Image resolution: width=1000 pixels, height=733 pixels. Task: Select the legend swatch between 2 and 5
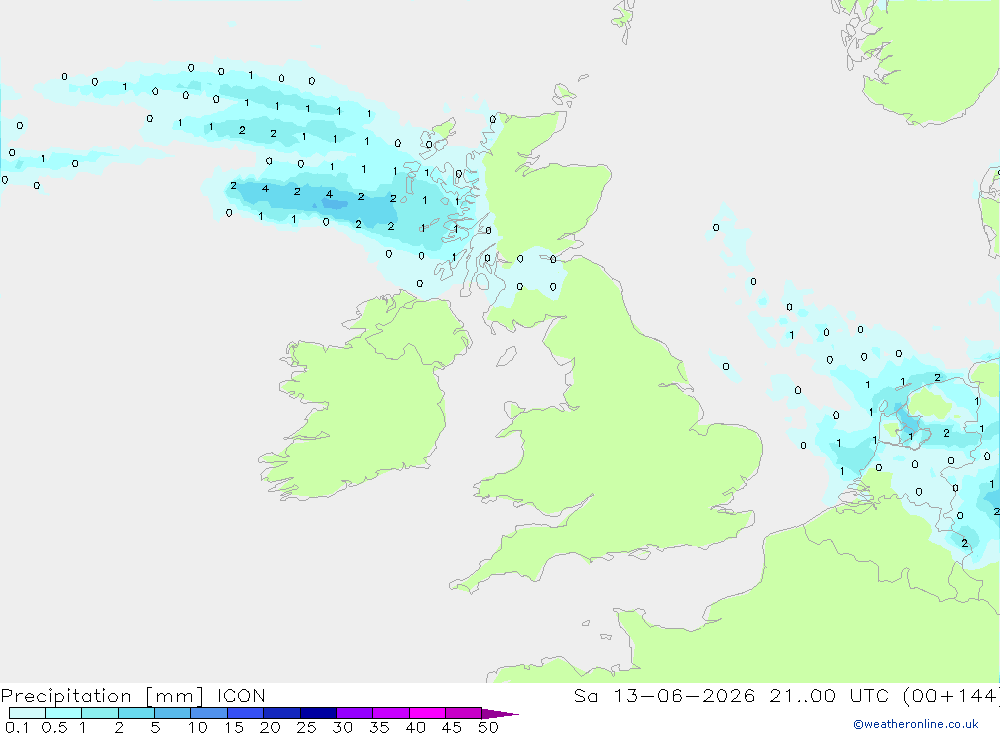(x=136, y=713)
